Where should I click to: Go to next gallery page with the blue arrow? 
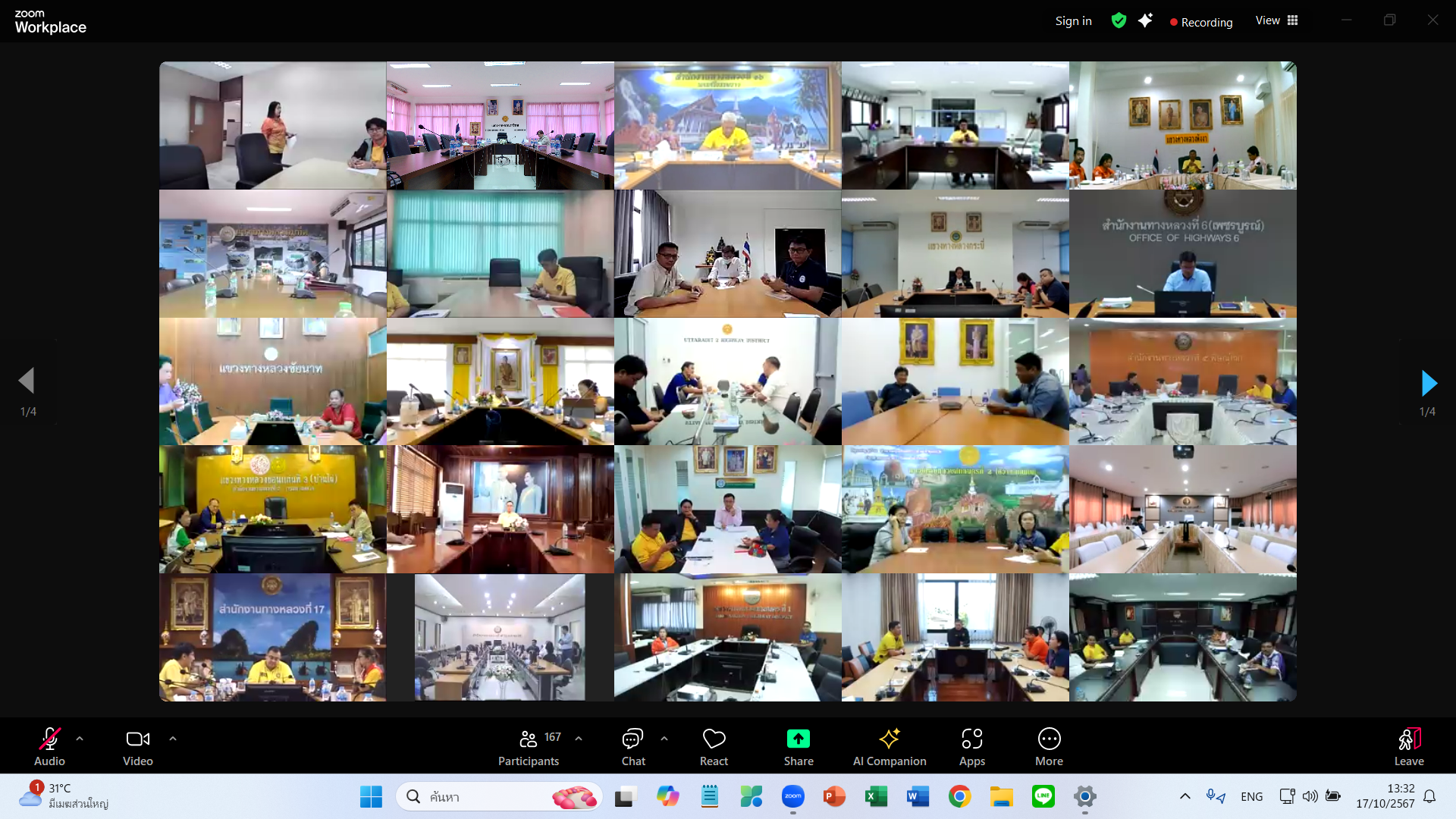[1429, 383]
